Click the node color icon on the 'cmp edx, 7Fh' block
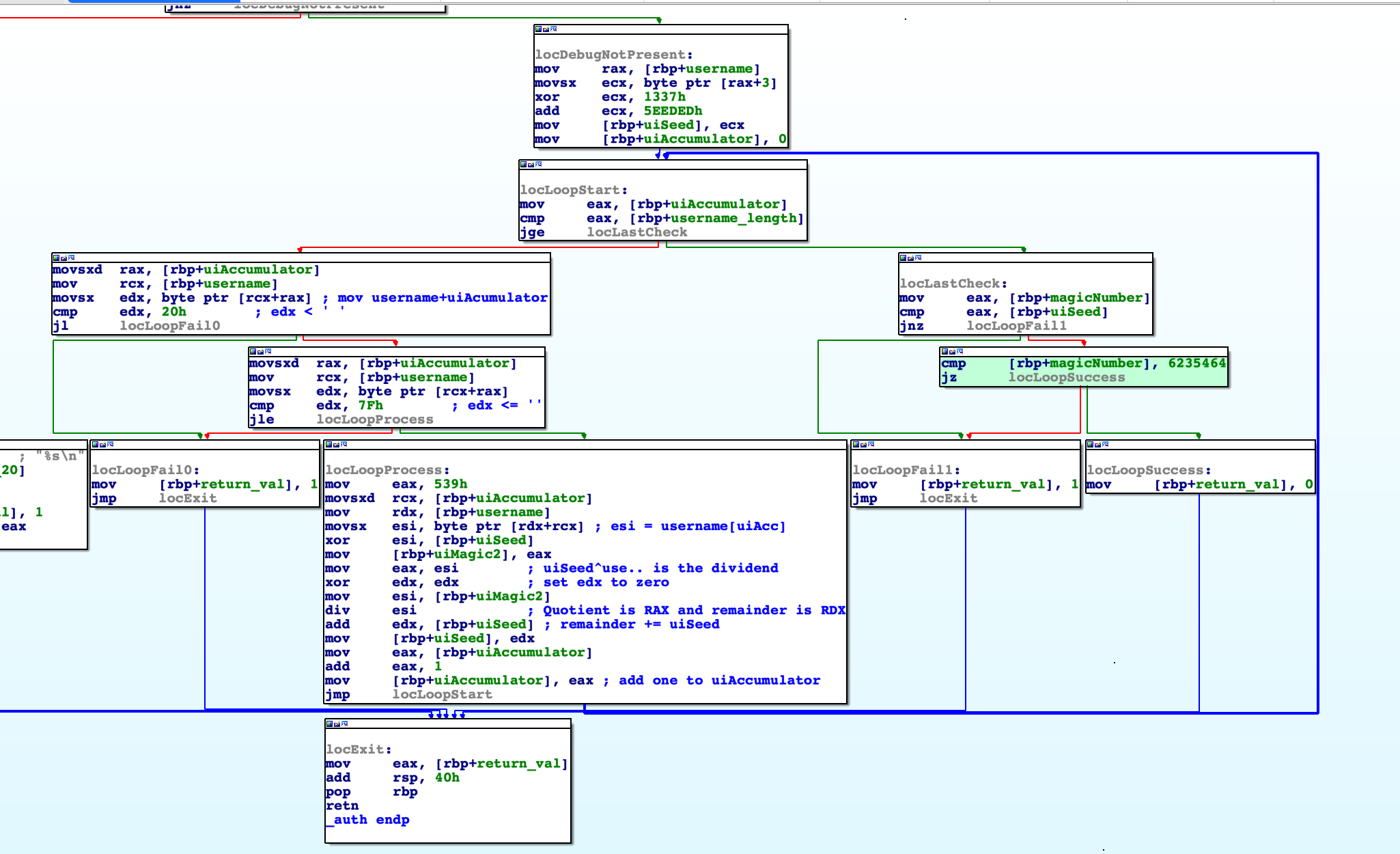The height and width of the screenshot is (854, 1400). coord(253,352)
